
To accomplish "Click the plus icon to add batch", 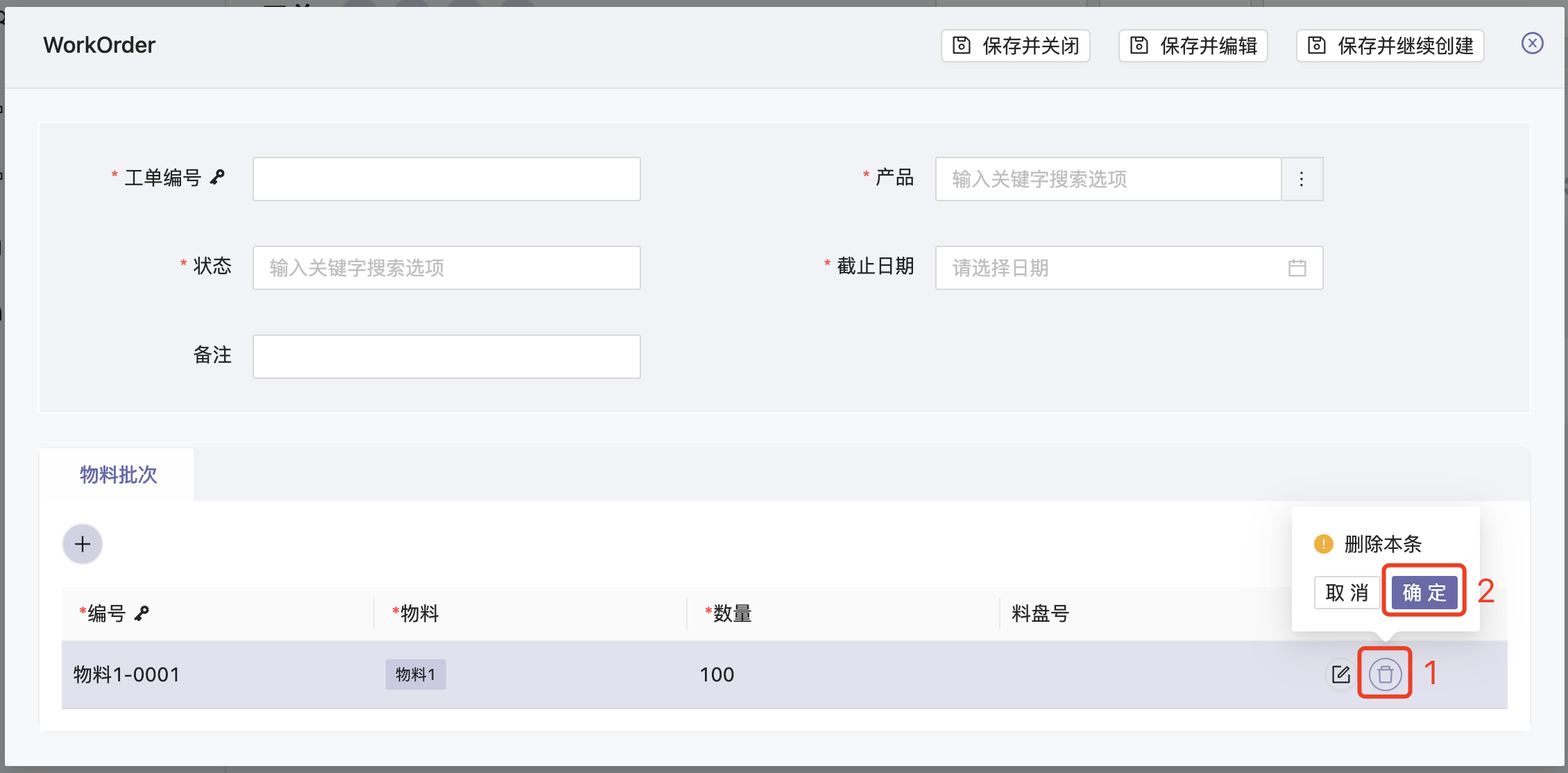I will pyautogui.click(x=83, y=544).
